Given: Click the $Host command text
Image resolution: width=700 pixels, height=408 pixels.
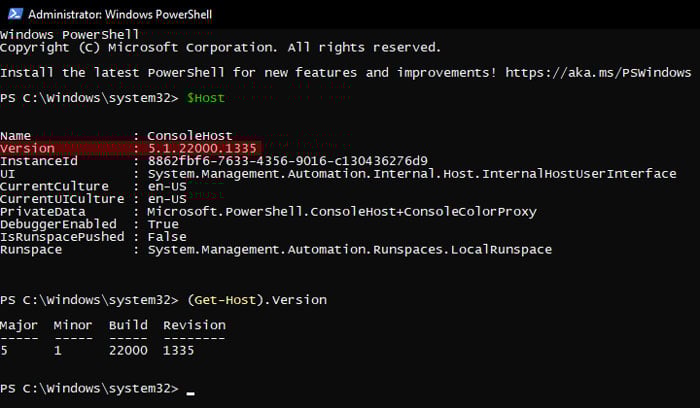Looking at the screenshot, I should click(205, 98).
